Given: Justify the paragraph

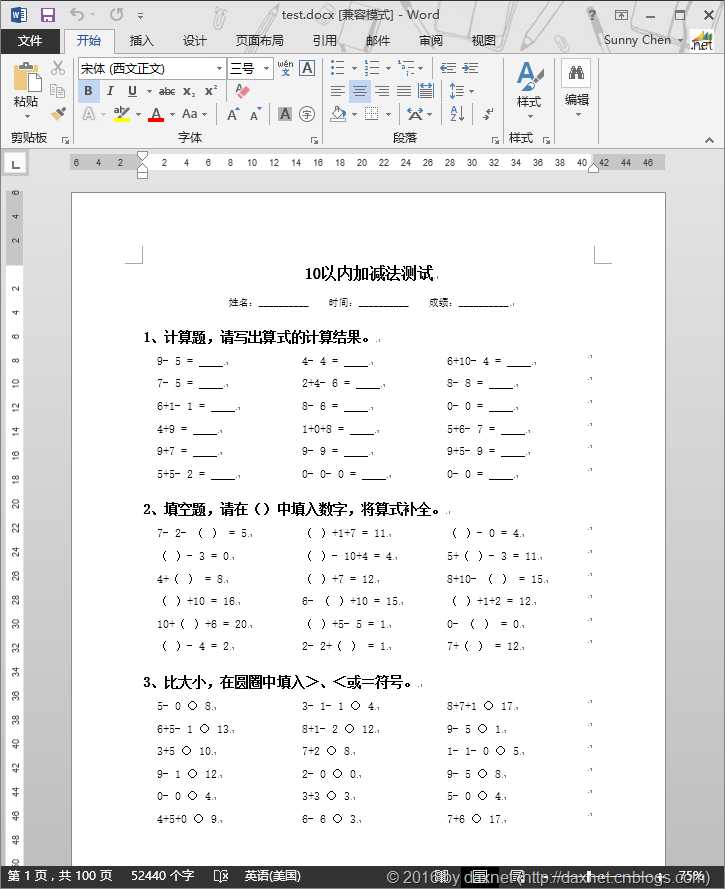Looking at the screenshot, I should click(404, 91).
